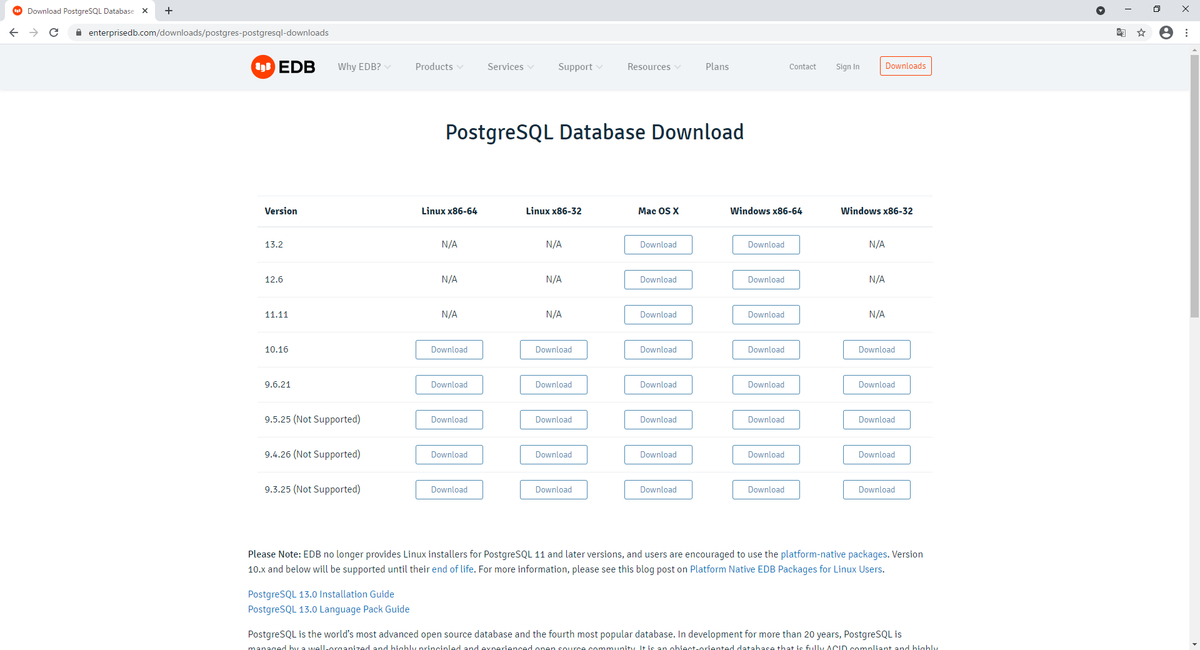Open PostgreSQL 13.0 Language Pack Guide

click(x=329, y=609)
